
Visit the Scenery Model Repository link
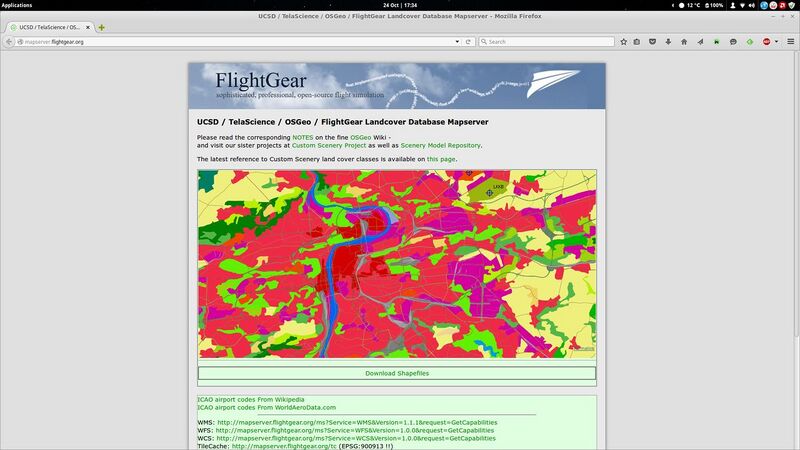coord(440,145)
